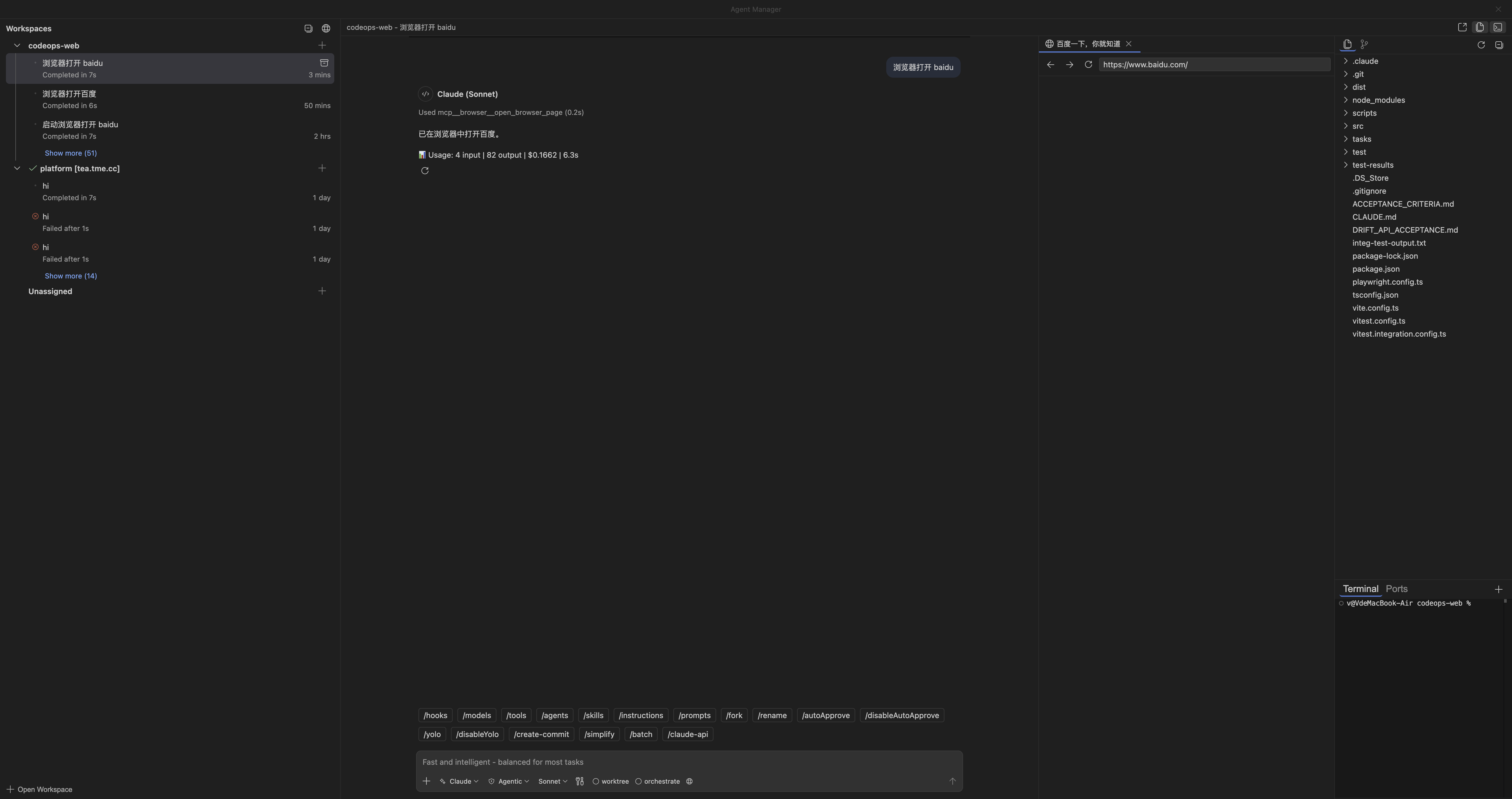Click the MCP tools icon in the input bar
The width and height of the screenshot is (1512, 799).
579,781
